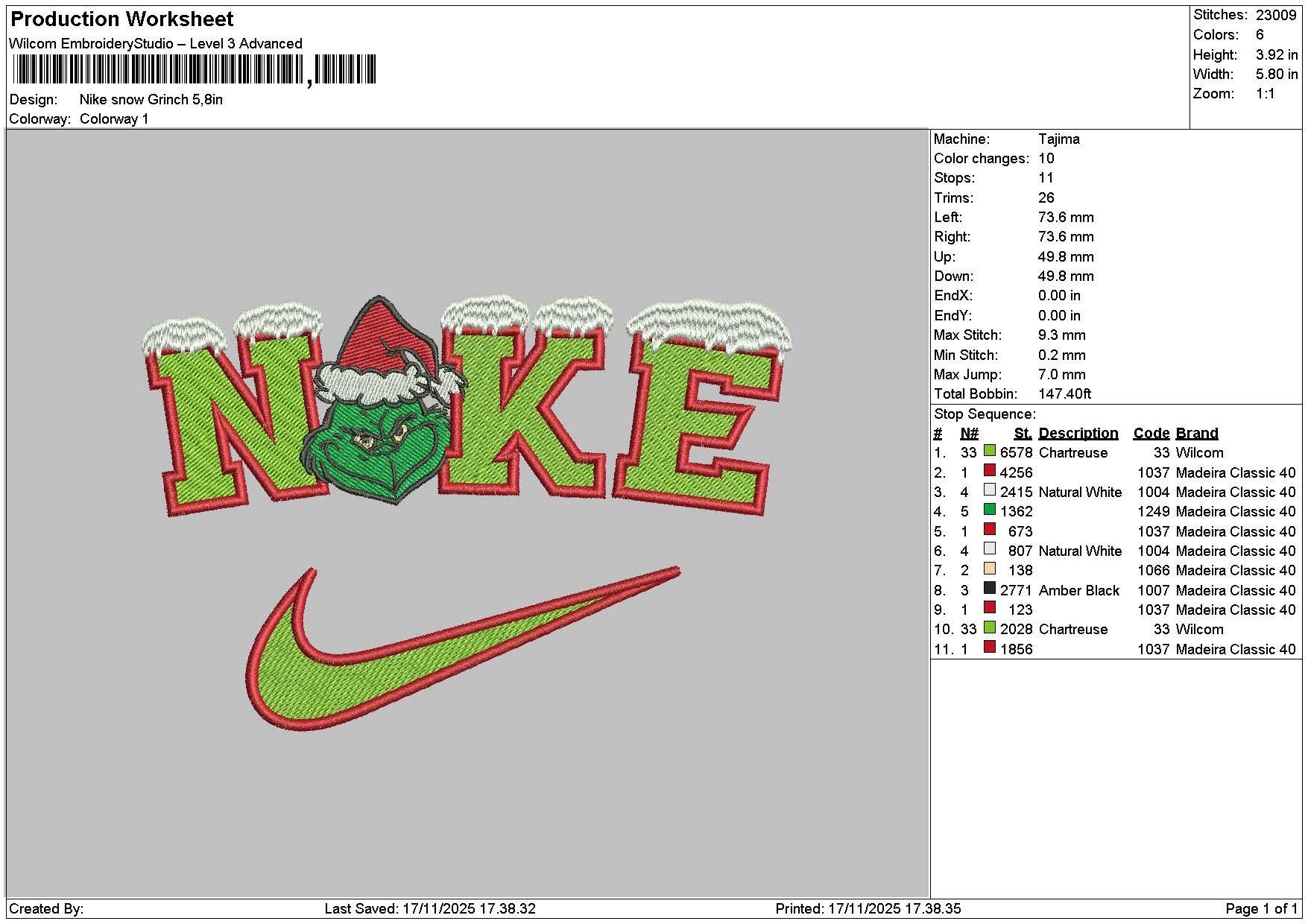
Task: Click the Color changes value 10
Action: pos(1046,158)
